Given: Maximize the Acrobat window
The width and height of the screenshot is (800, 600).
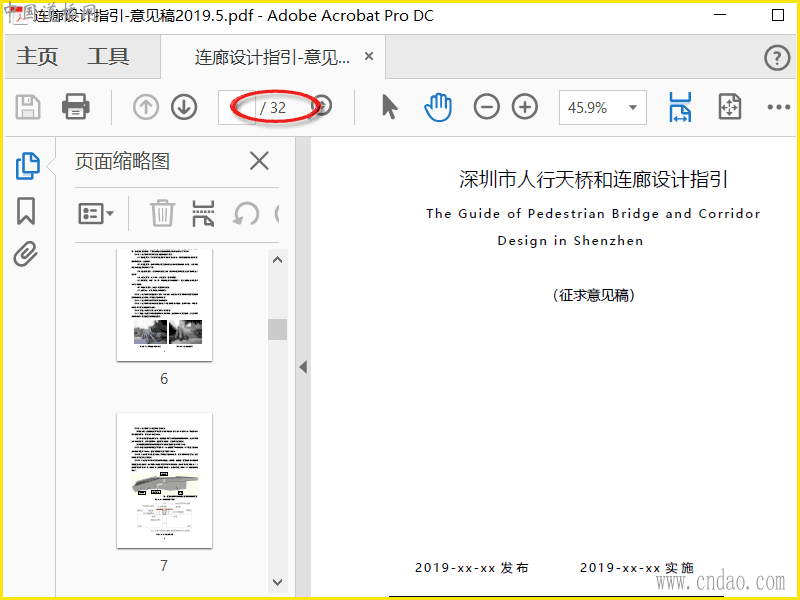Looking at the screenshot, I should coord(778,15).
